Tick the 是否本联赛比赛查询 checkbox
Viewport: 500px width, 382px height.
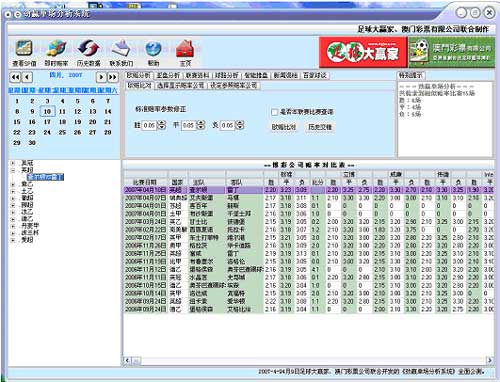click(275, 112)
